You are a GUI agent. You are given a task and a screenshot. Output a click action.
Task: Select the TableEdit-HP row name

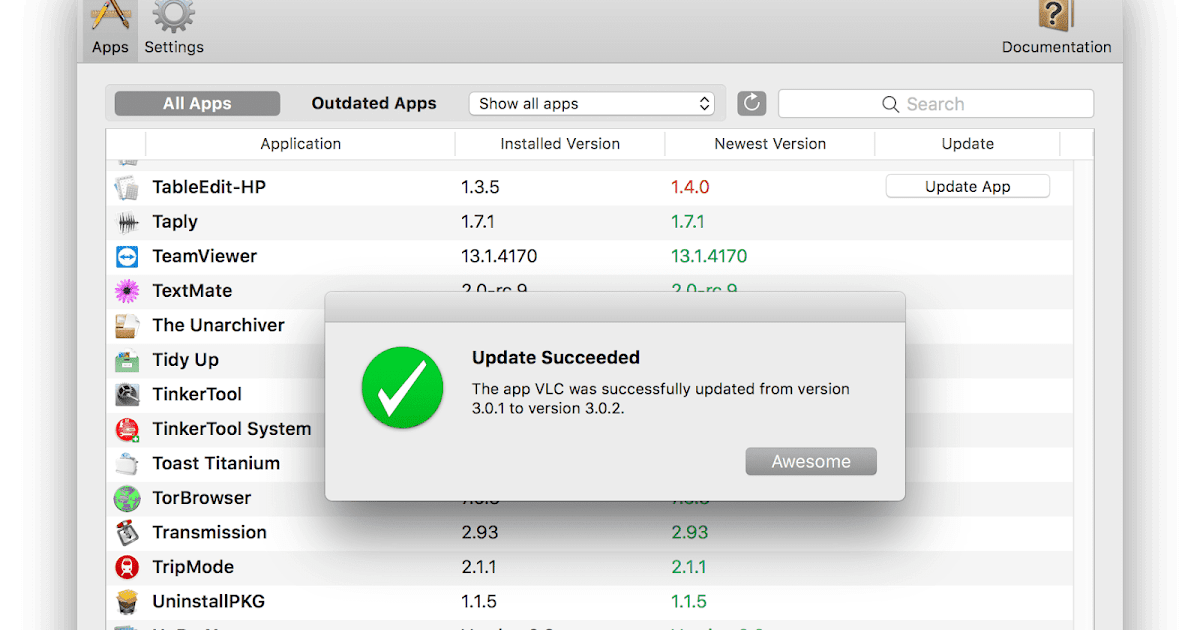(209, 187)
